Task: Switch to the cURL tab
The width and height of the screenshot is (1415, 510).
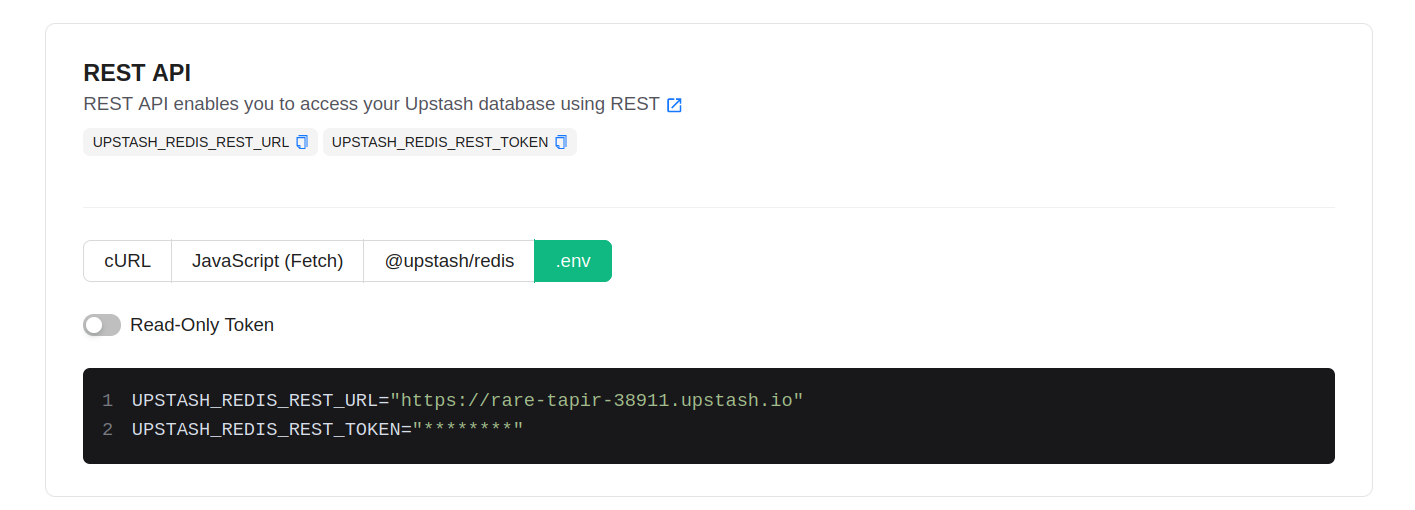Action: point(127,261)
